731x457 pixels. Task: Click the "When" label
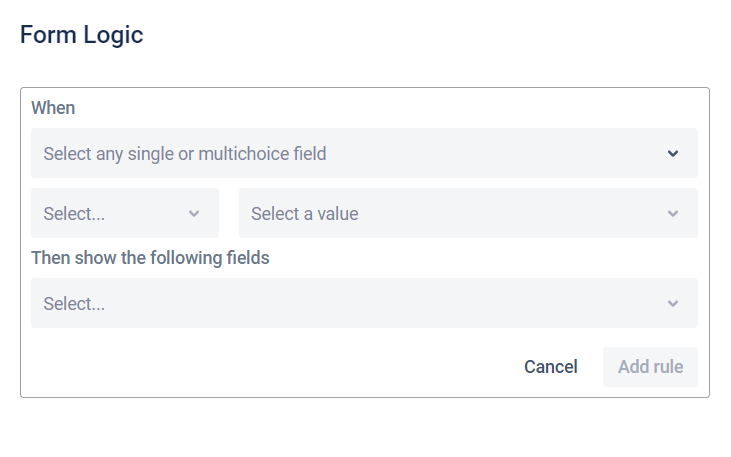pos(53,108)
